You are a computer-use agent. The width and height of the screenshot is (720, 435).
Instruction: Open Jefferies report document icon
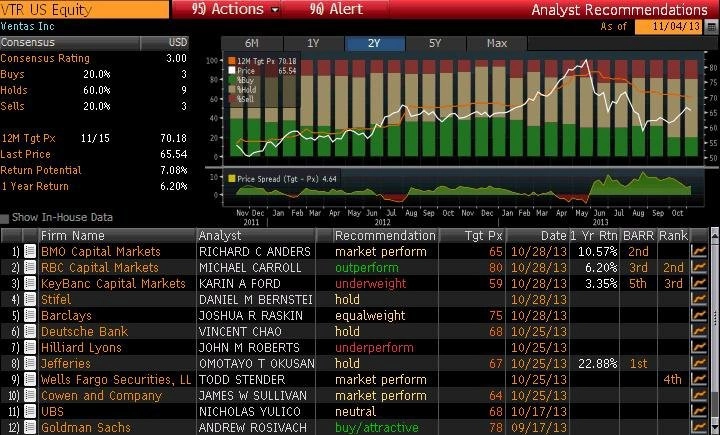(30, 363)
